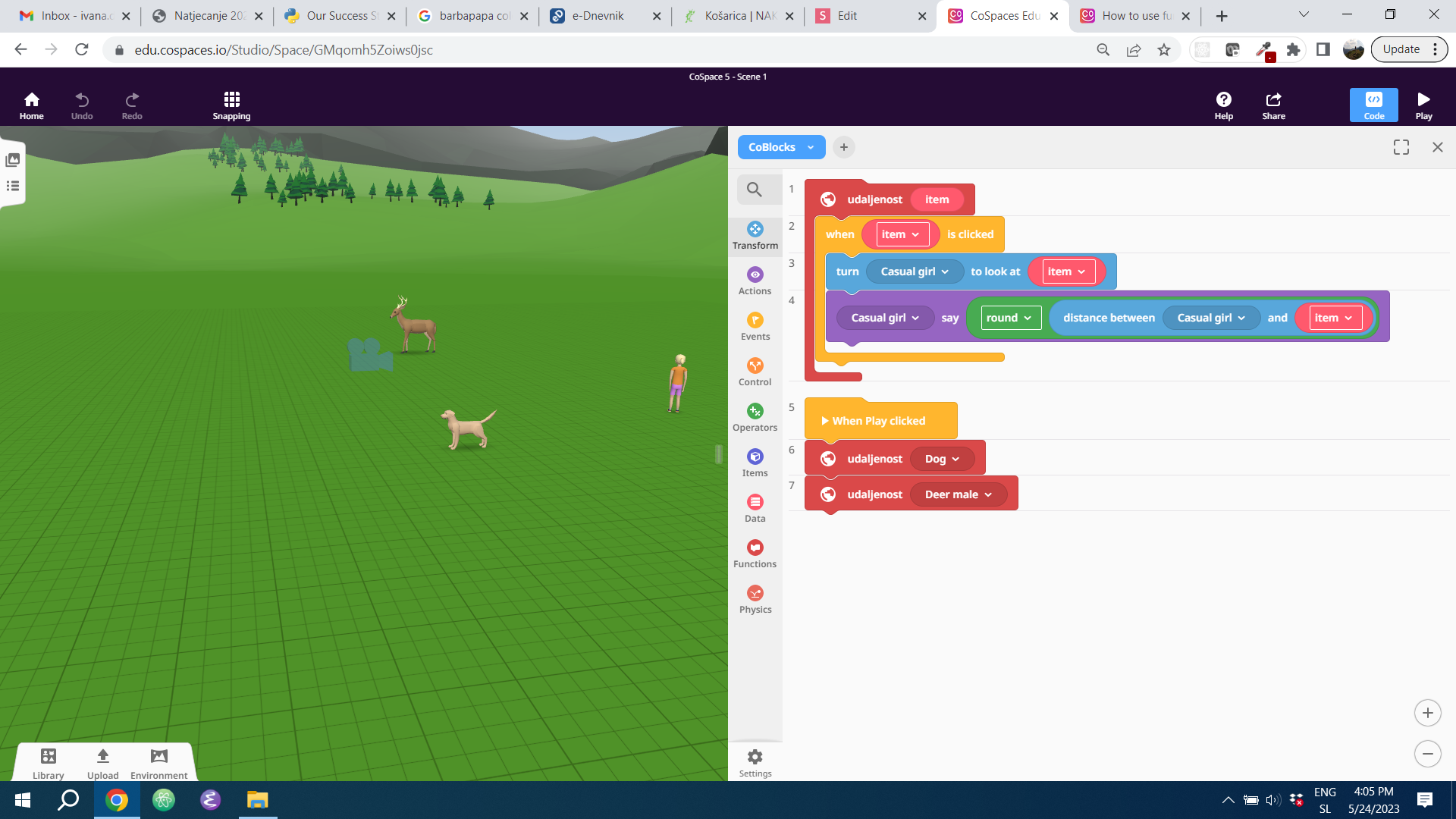Select the dog in the 3D scene
This screenshot has height=819, width=1456.
coord(468,428)
